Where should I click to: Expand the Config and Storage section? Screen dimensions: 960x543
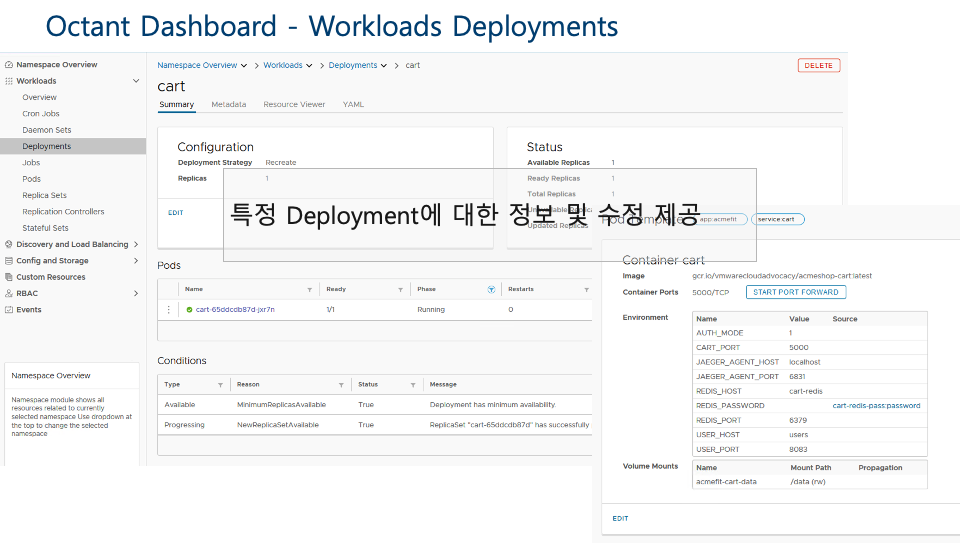136,261
